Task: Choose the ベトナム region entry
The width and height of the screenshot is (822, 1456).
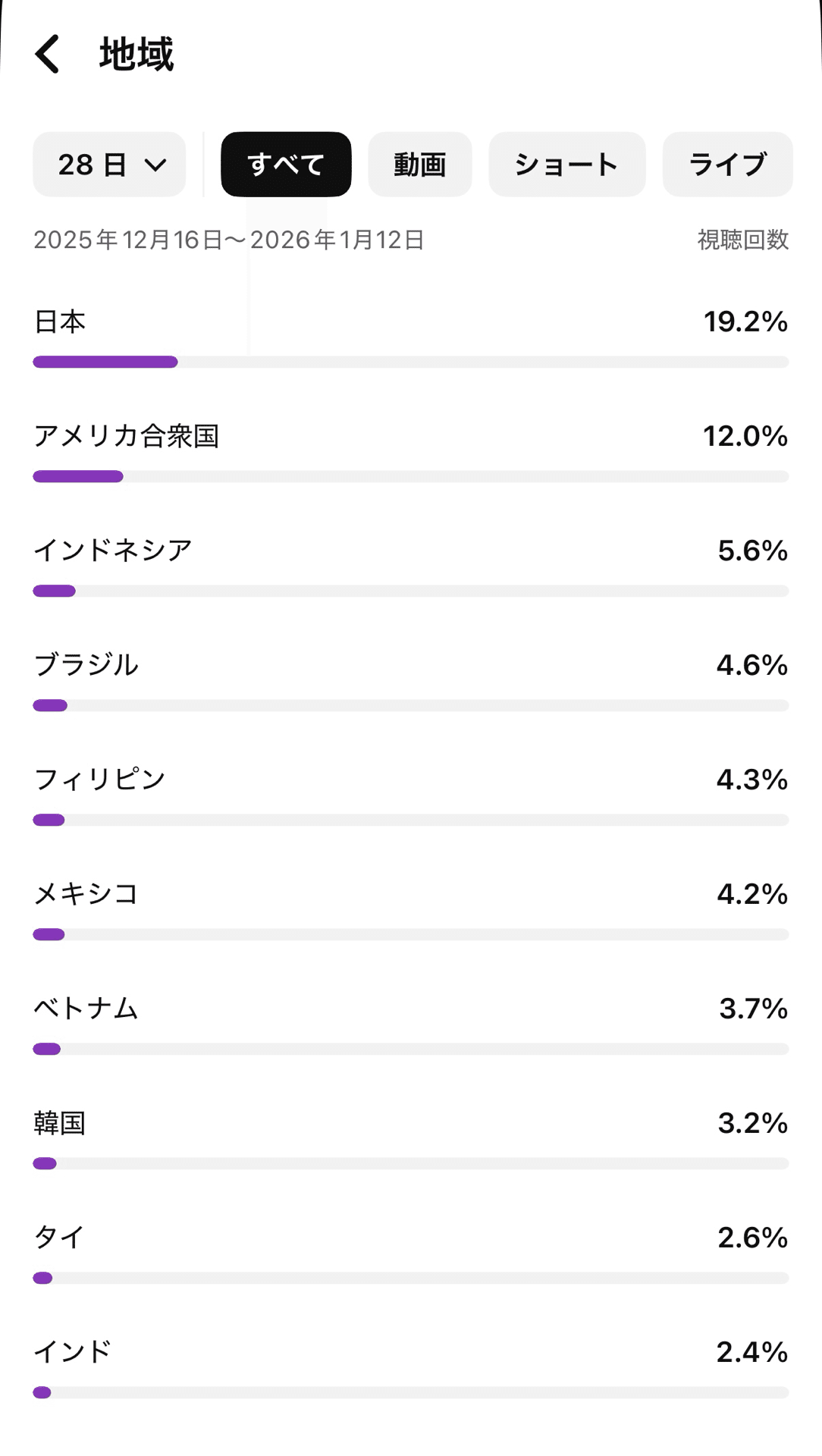Action: (411, 1025)
